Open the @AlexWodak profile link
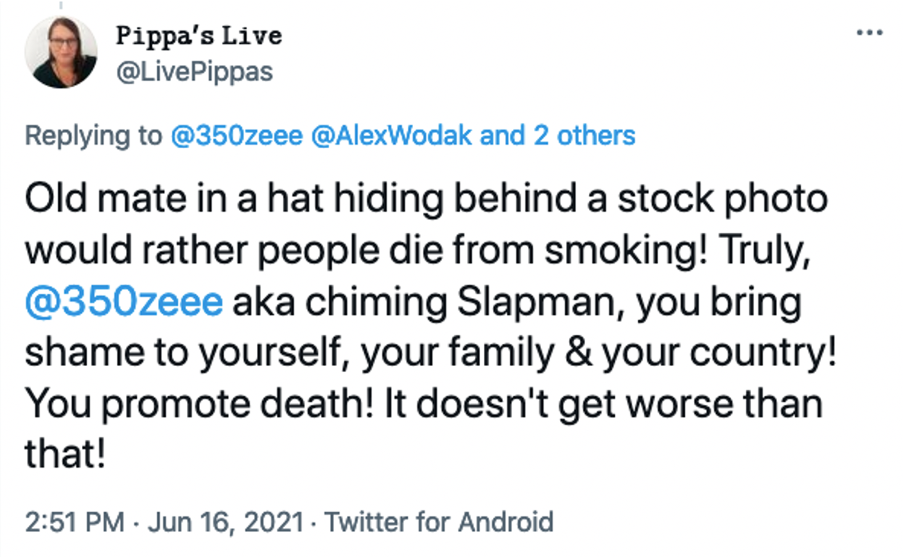This screenshot has height=558, width=904. tap(391, 136)
